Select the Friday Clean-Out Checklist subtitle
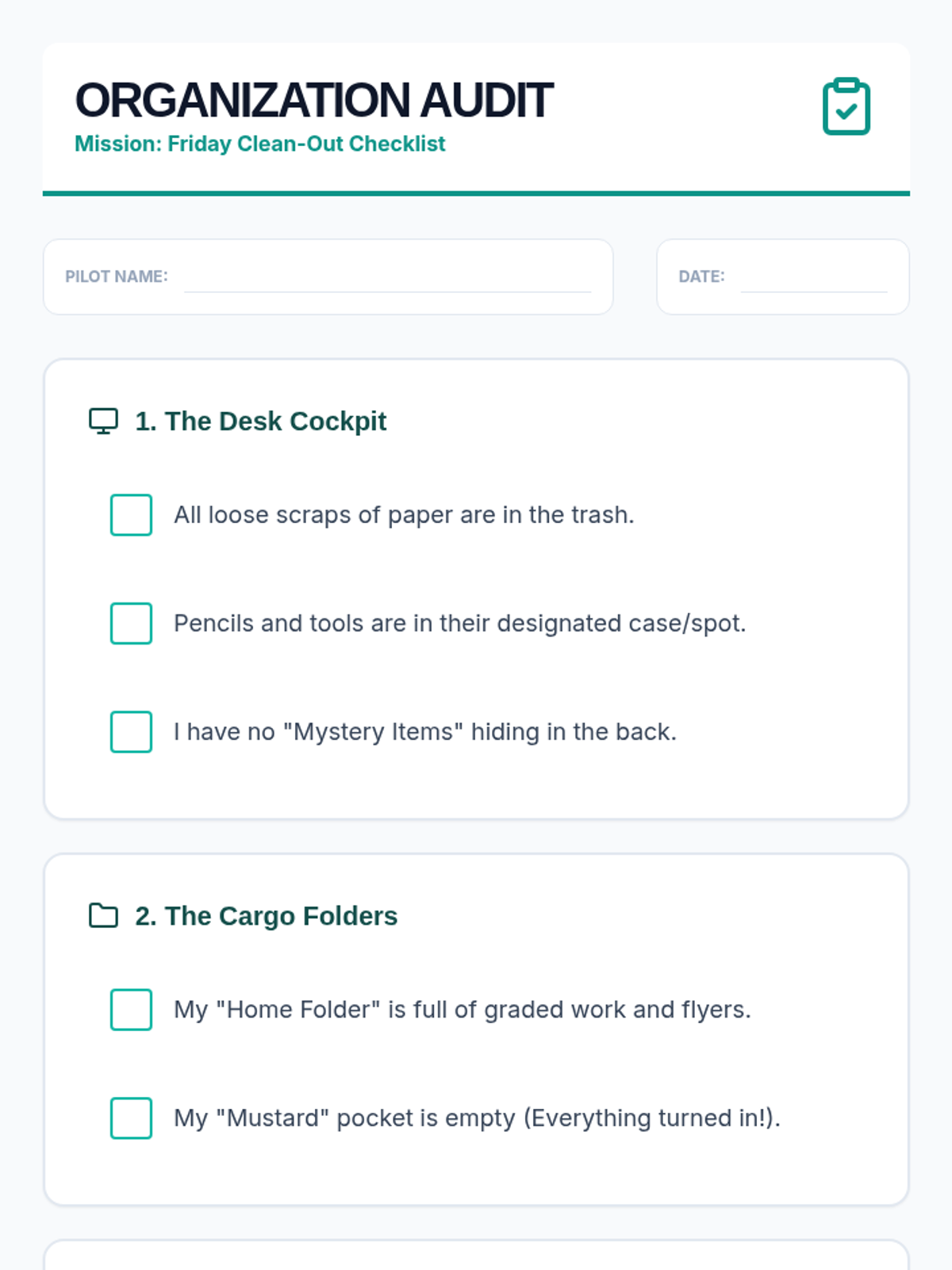The image size is (952, 1270). (x=260, y=144)
